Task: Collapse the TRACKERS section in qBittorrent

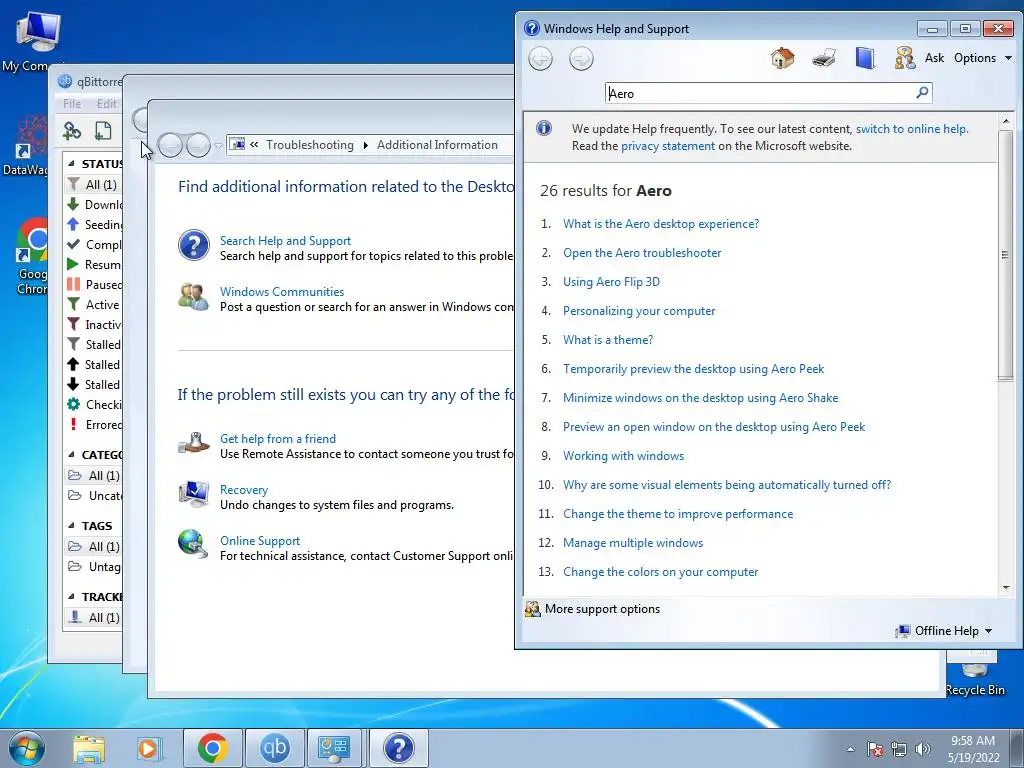Action: [x=71, y=597]
